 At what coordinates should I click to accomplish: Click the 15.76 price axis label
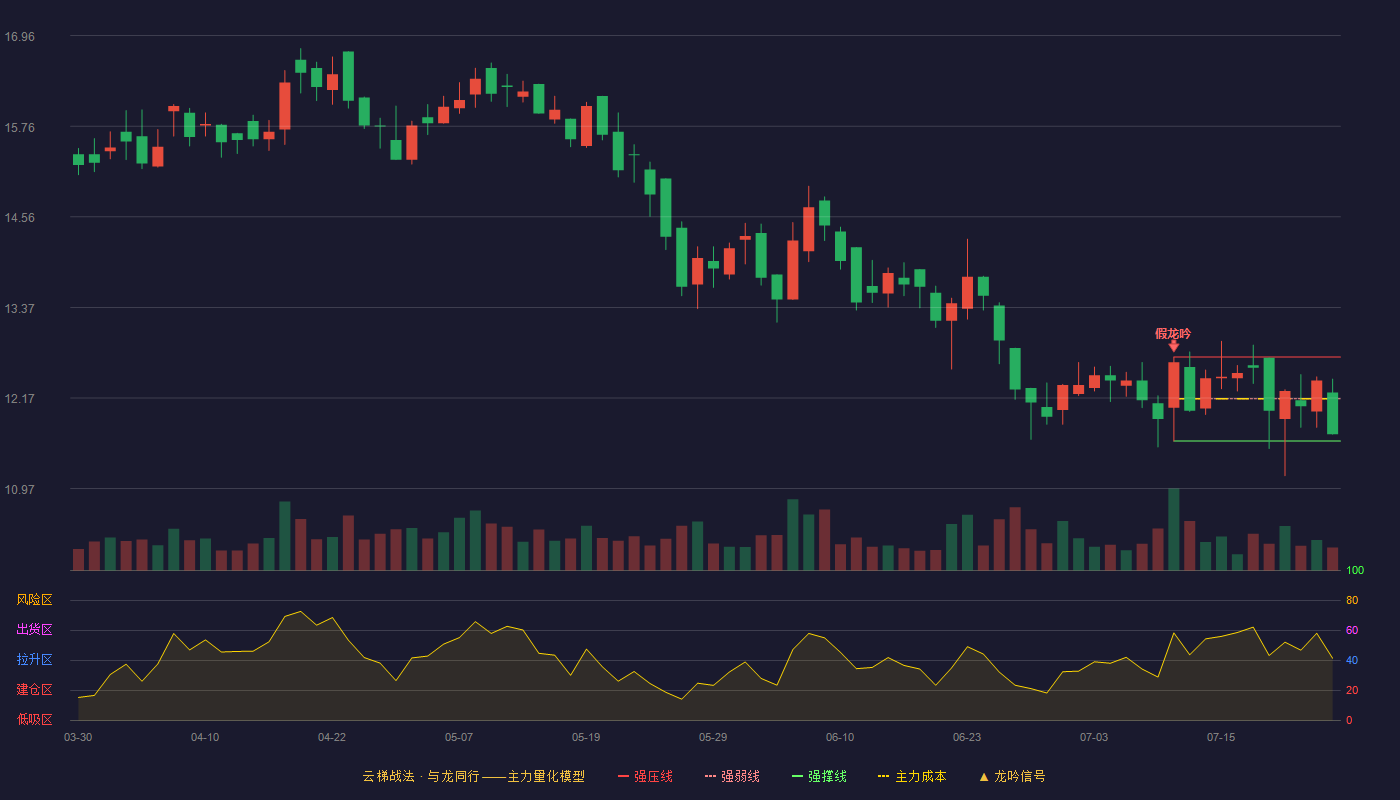[x=19, y=128]
